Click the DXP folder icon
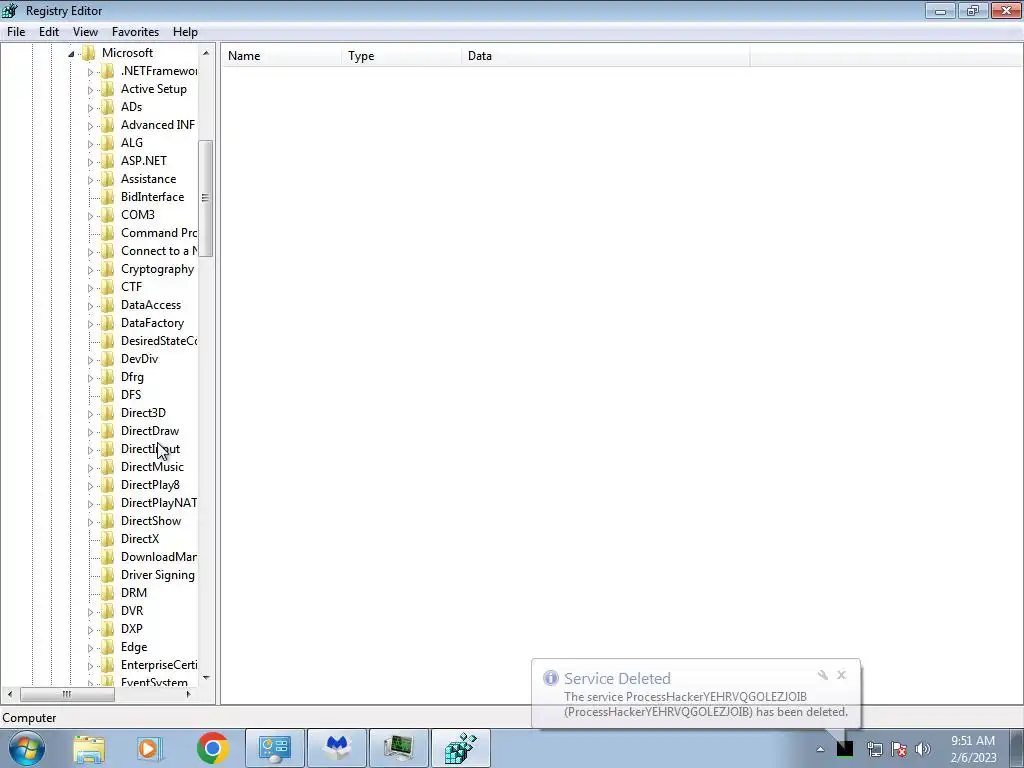 tap(108, 629)
